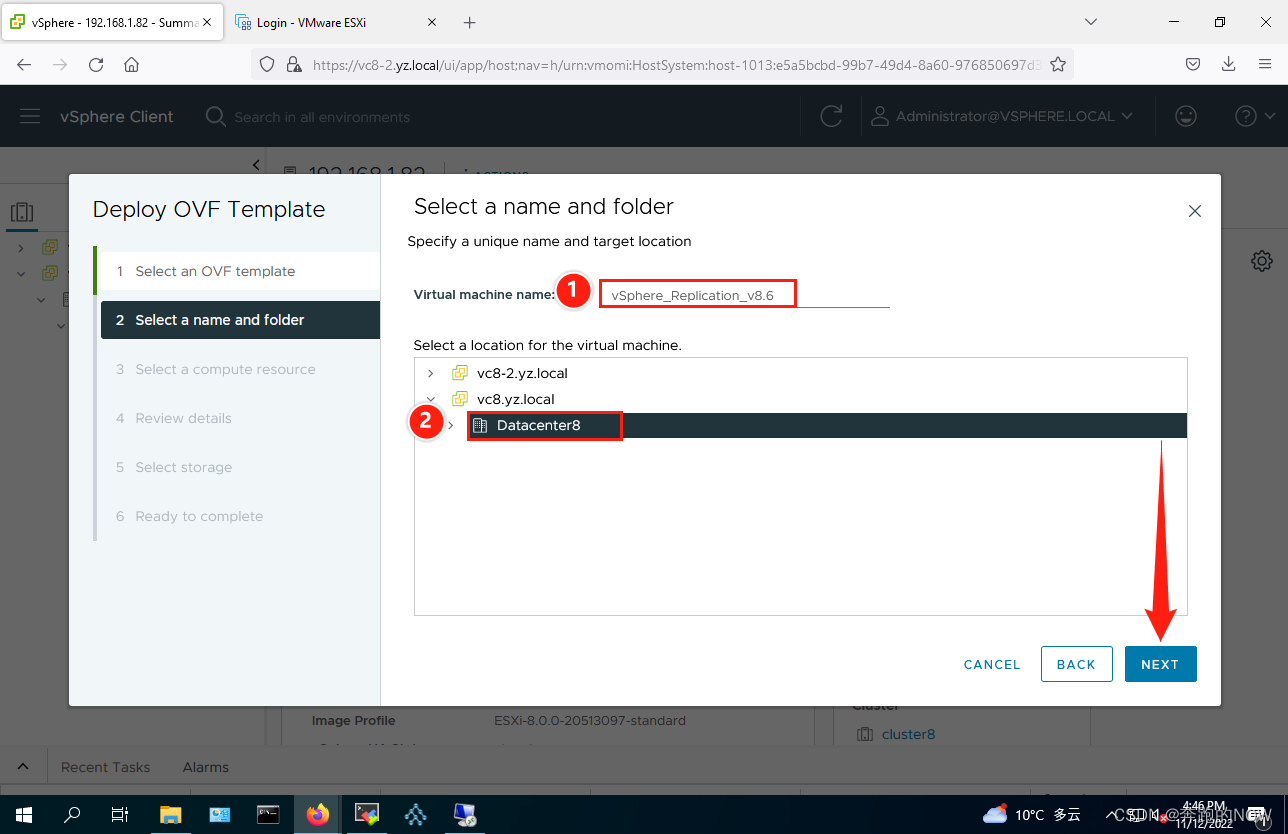
Task: Click the taskbar search magnifier
Action: click(x=72, y=815)
